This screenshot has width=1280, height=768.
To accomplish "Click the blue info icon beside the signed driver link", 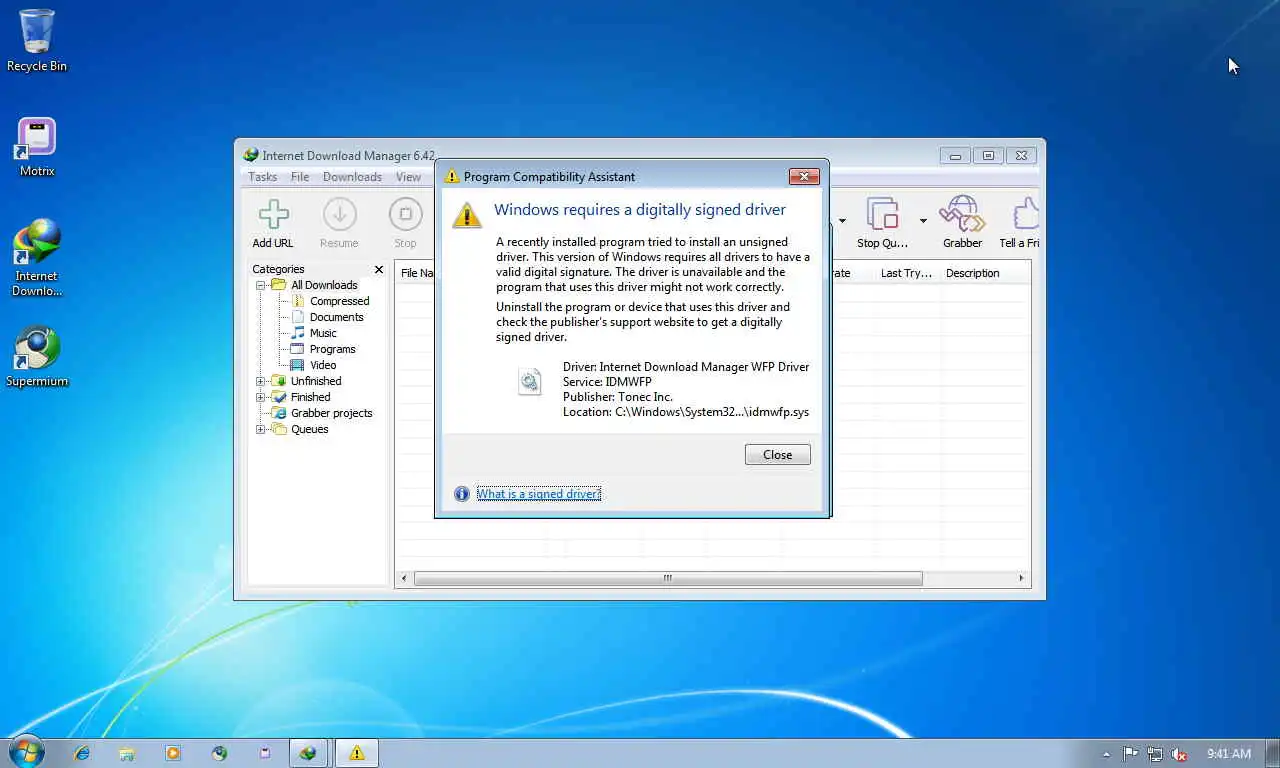I will coord(461,494).
